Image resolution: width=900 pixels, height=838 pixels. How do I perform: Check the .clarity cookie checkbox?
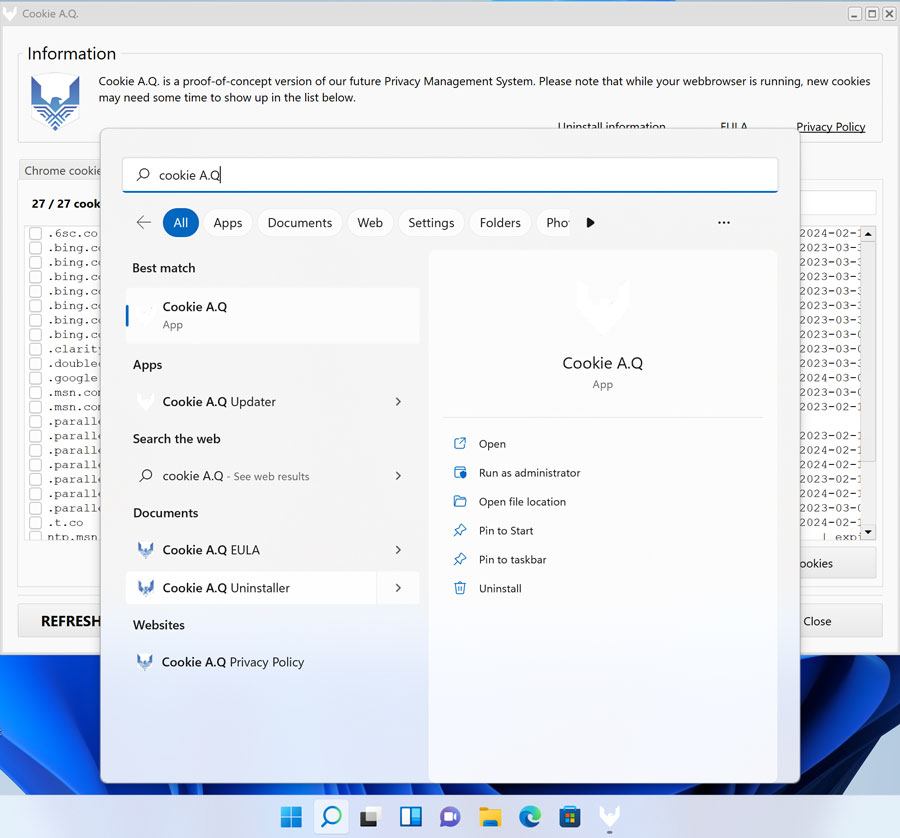click(x=36, y=349)
